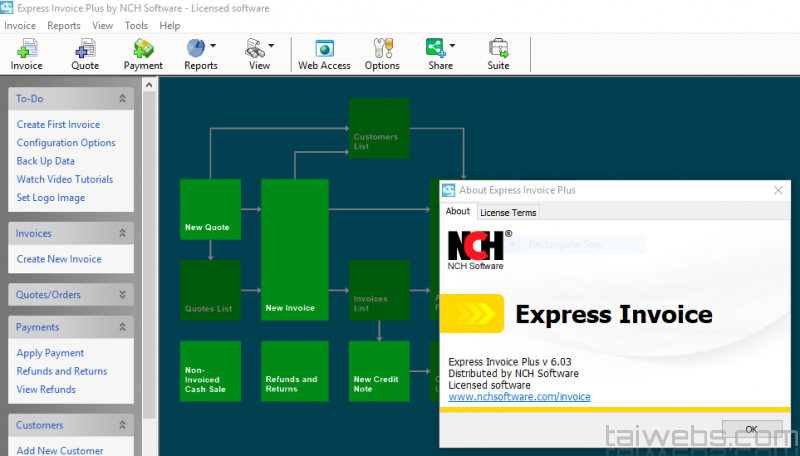Open the www.nchsoftware.com/invoice link
Screen dimensions: 800x456
point(519,397)
